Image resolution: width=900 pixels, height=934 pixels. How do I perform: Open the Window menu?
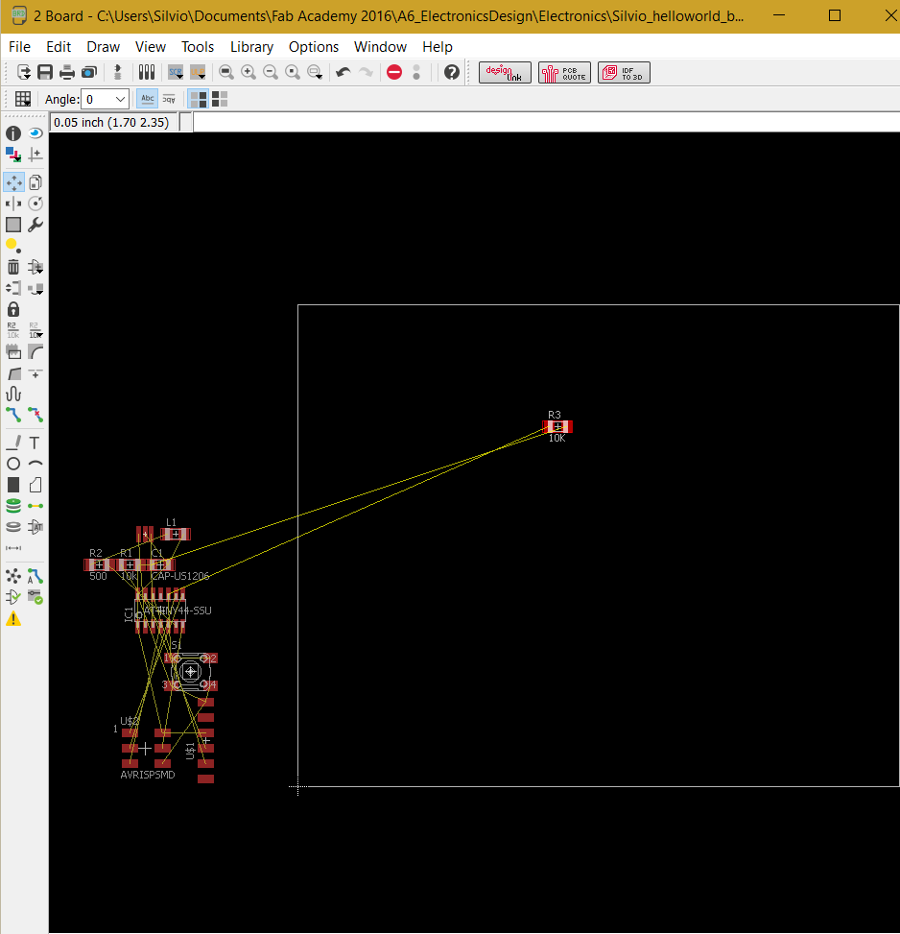click(380, 46)
